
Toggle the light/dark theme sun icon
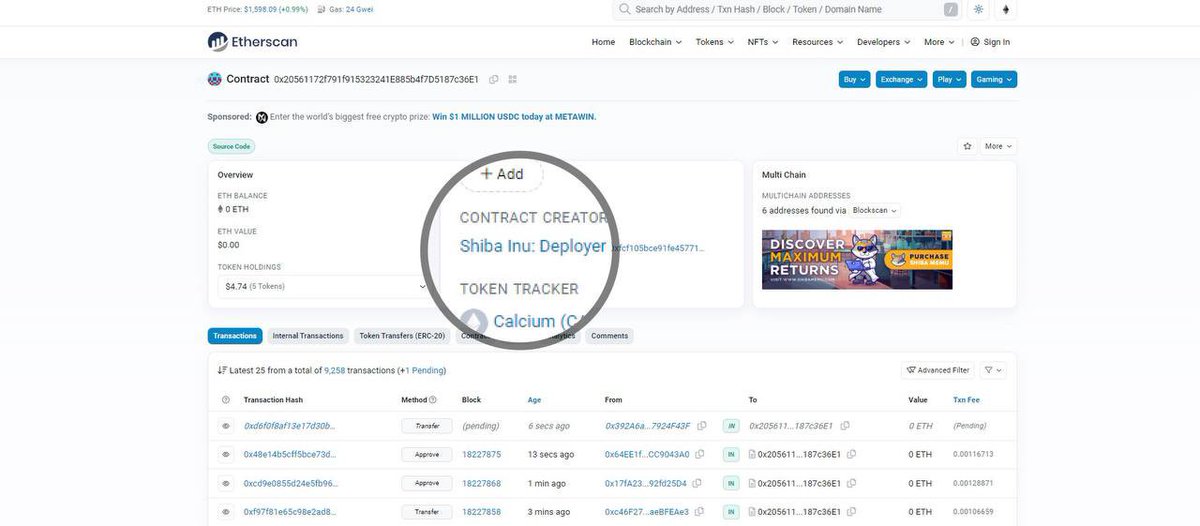978,9
